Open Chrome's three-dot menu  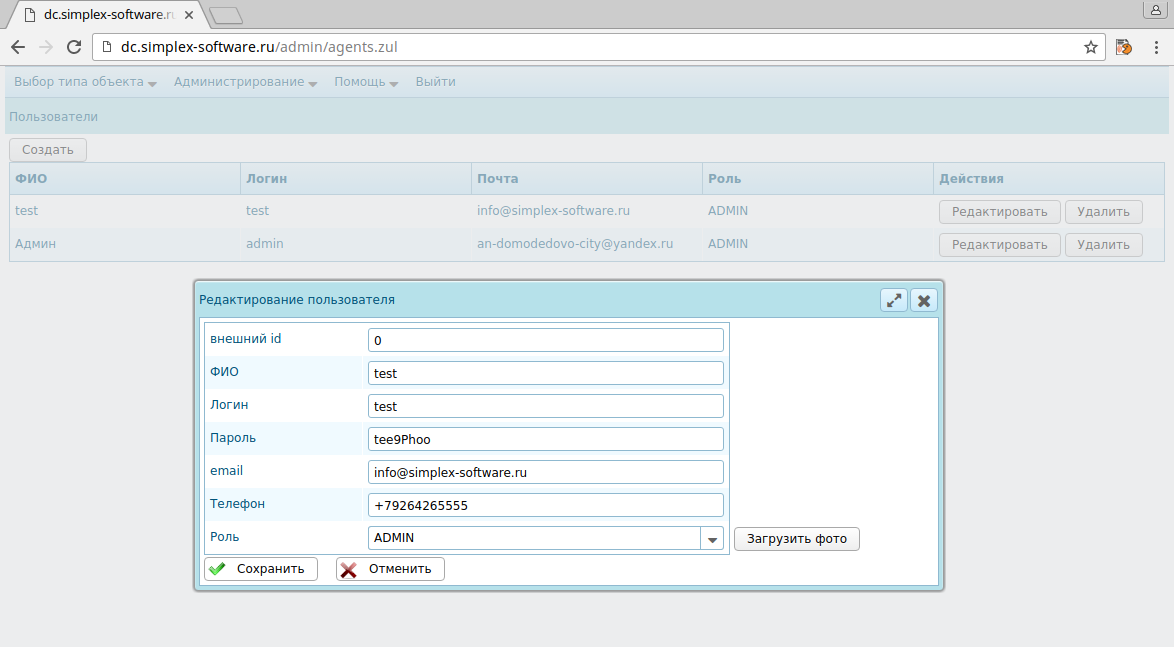tap(1154, 47)
